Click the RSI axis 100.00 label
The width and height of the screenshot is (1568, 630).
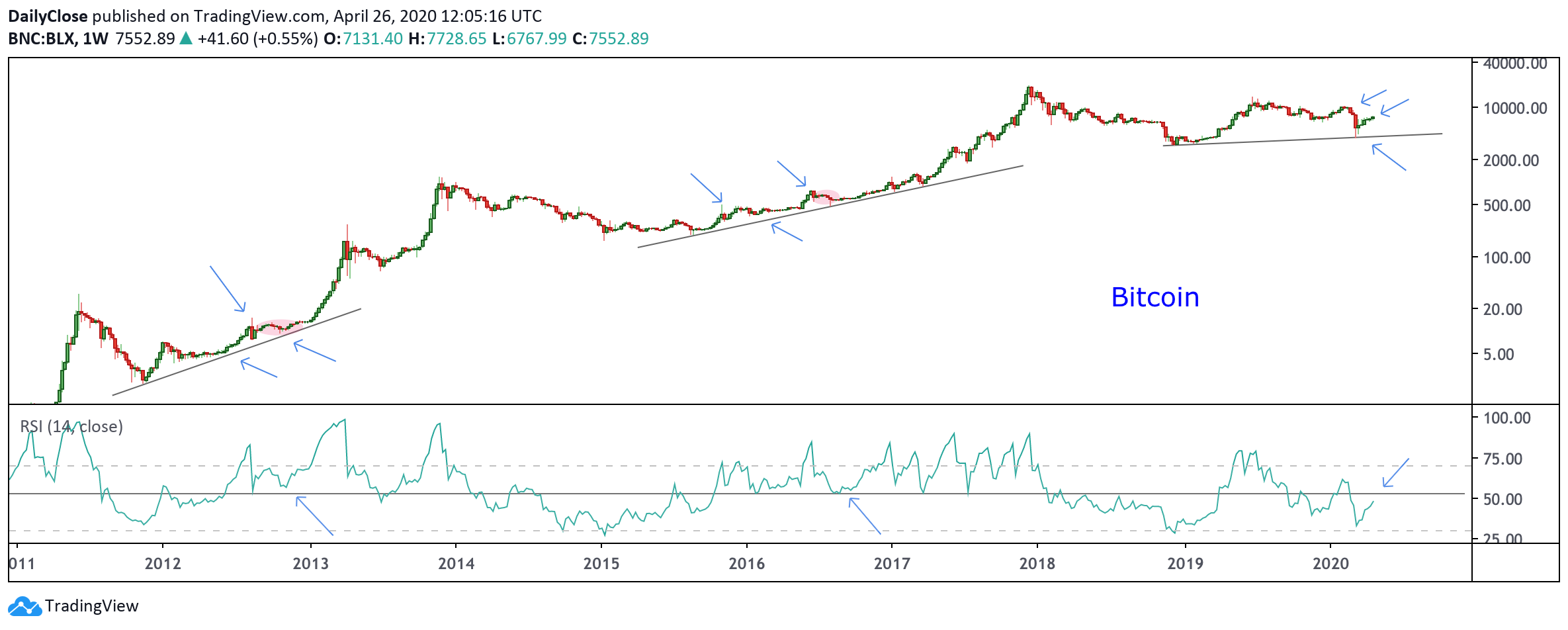point(1507,418)
